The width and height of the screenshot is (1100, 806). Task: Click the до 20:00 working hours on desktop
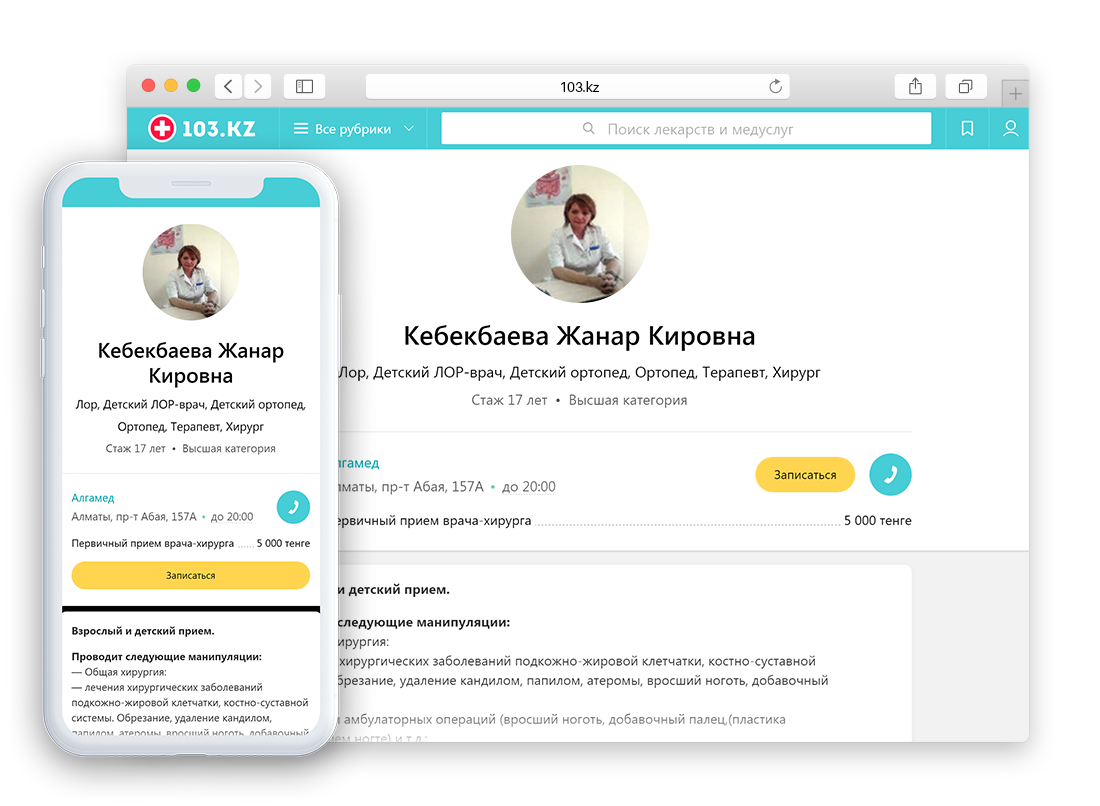tap(529, 487)
